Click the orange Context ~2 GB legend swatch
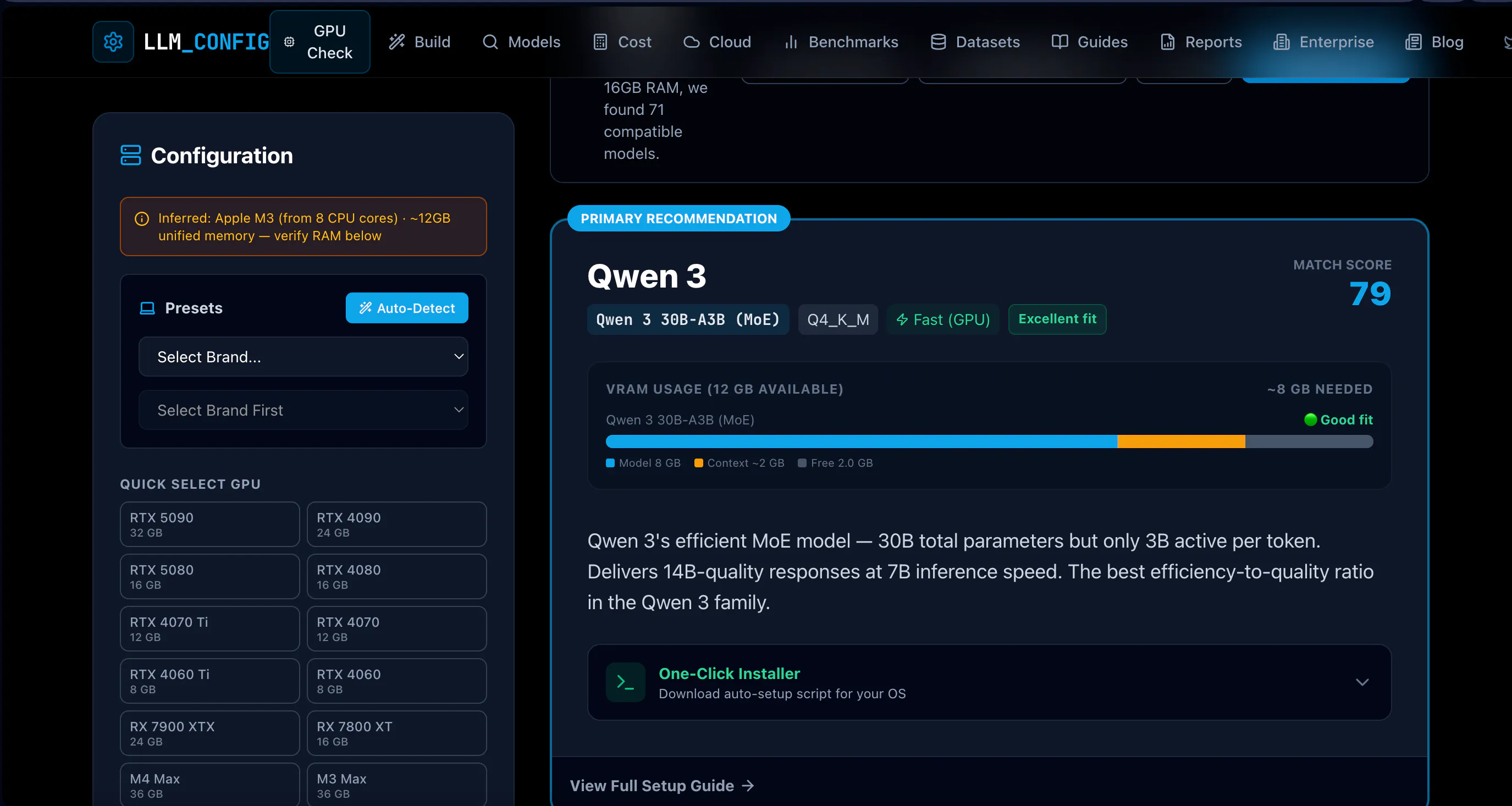 point(698,463)
